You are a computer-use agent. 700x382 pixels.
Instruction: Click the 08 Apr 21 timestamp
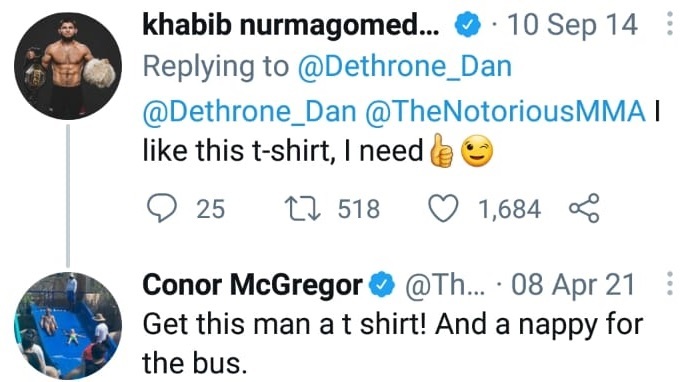[x=573, y=285]
